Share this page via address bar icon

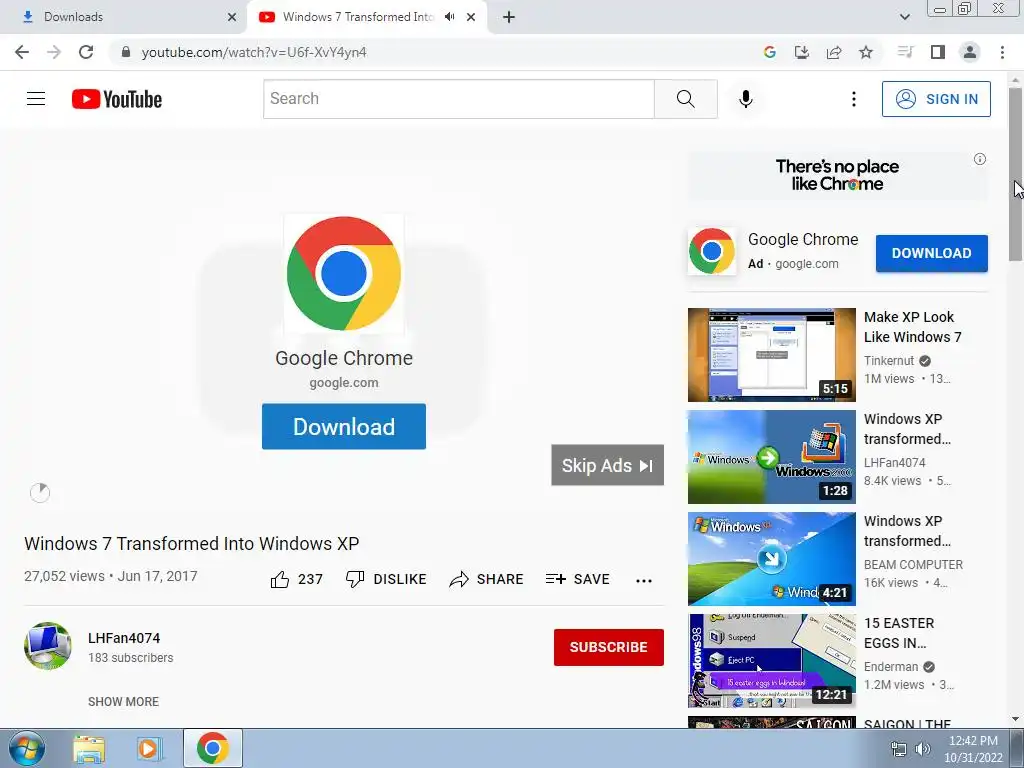834,52
